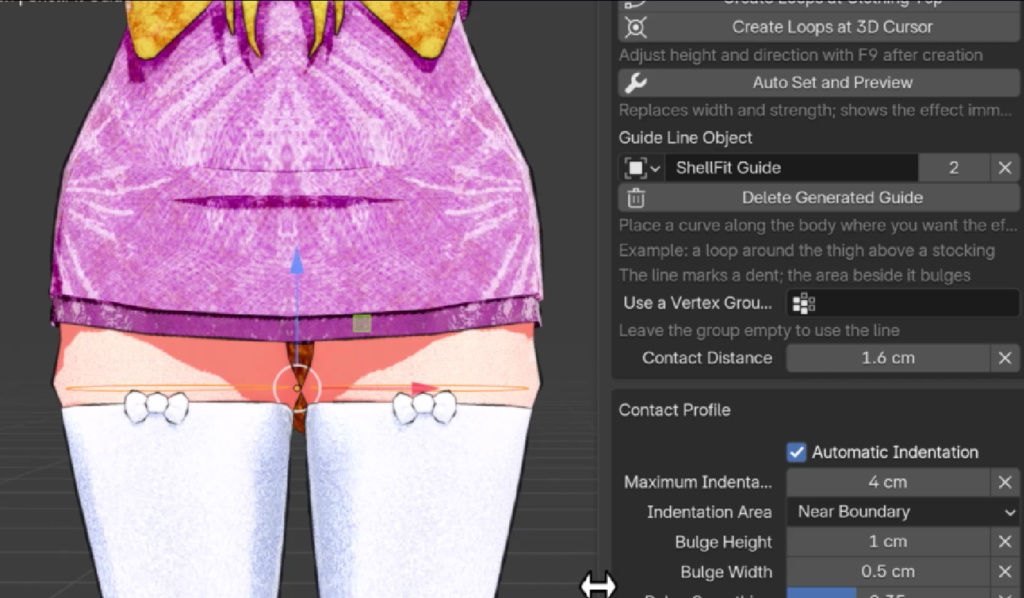Click the green plane-move gizmo square
The height and width of the screenshot is (598, 1024).
click(362, 323)
